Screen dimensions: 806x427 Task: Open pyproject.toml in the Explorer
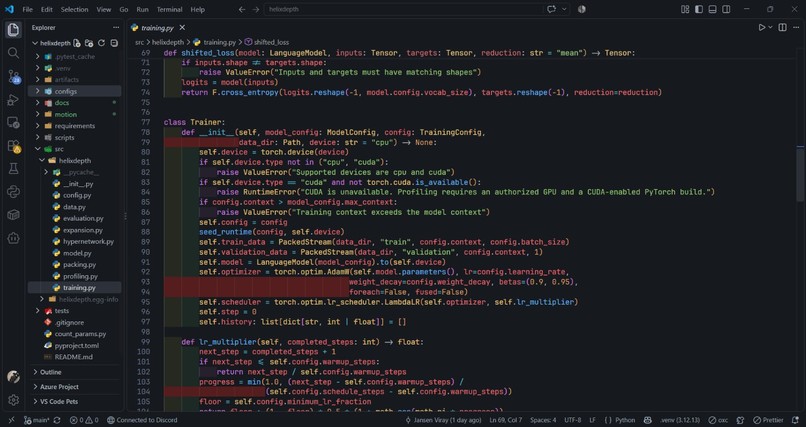[x=77, y=345]
